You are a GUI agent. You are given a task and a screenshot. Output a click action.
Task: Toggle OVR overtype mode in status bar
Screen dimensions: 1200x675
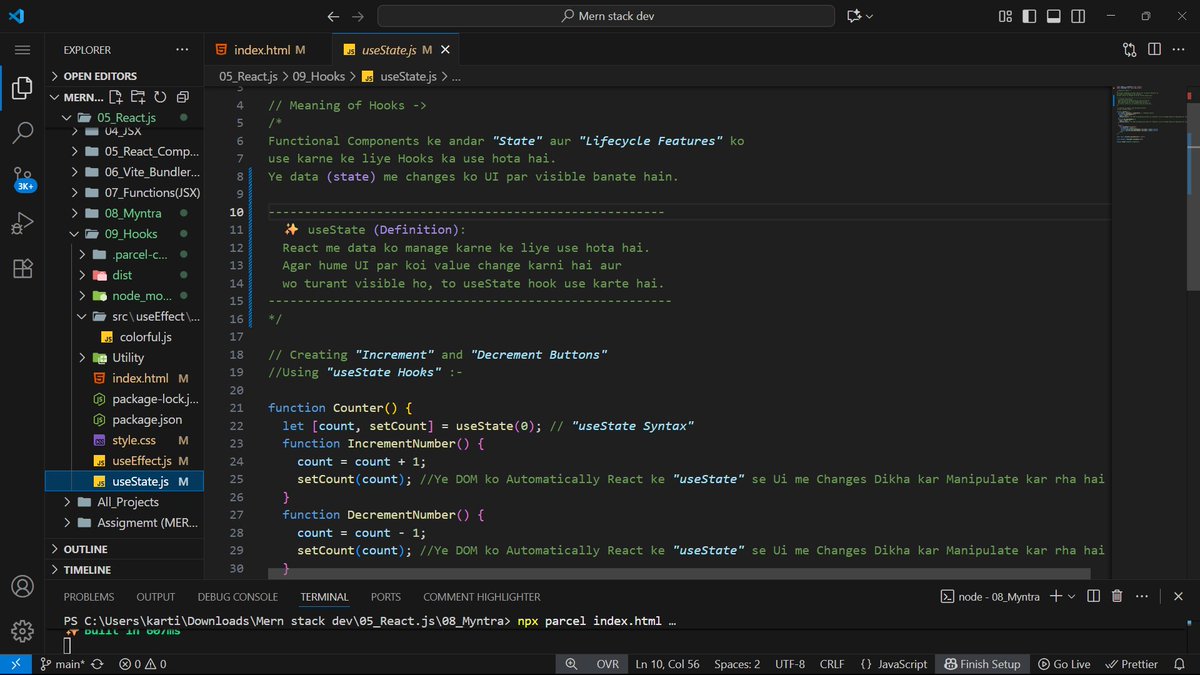[607, 664]
